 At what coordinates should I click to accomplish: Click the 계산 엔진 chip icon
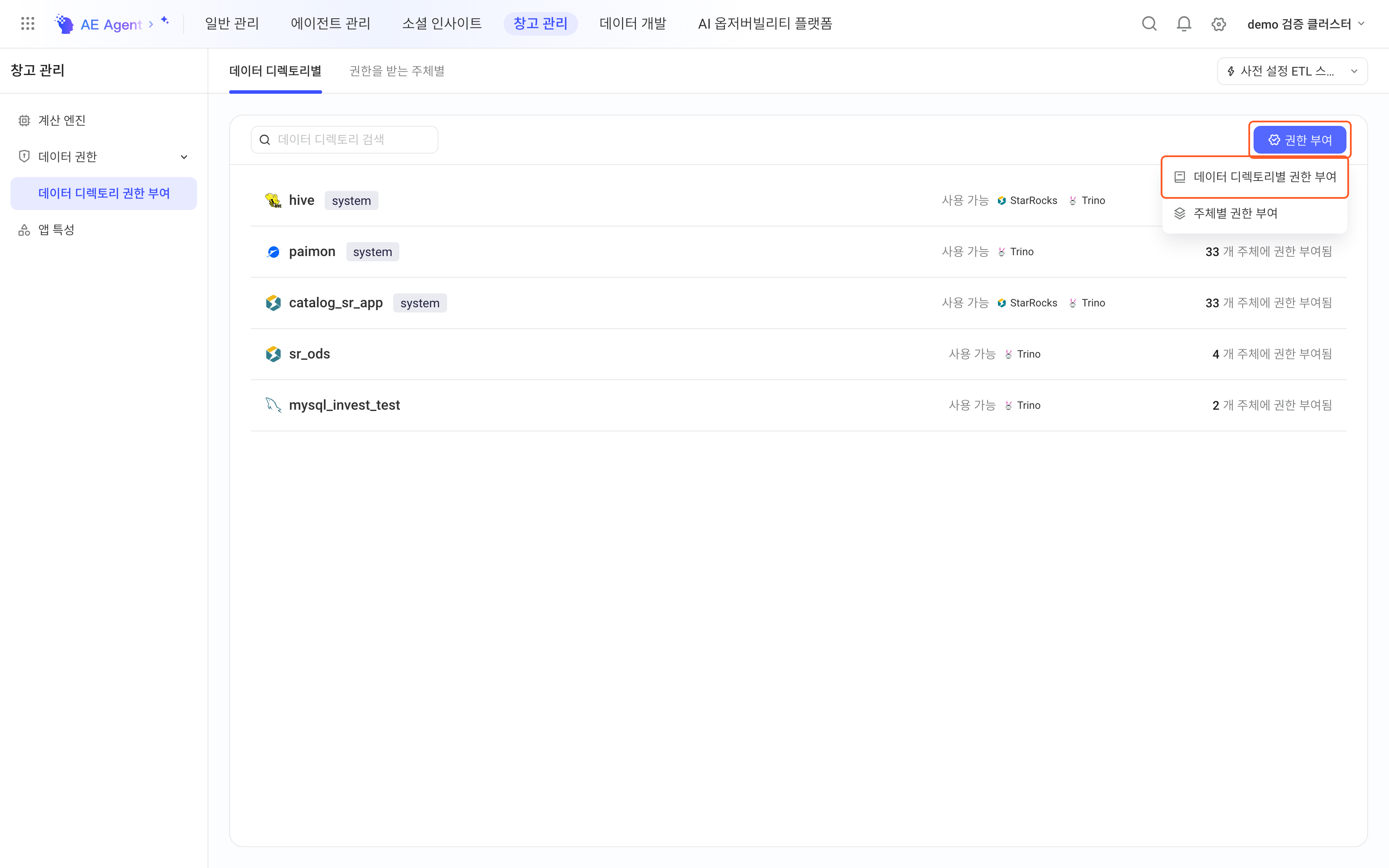coord(24,121)
